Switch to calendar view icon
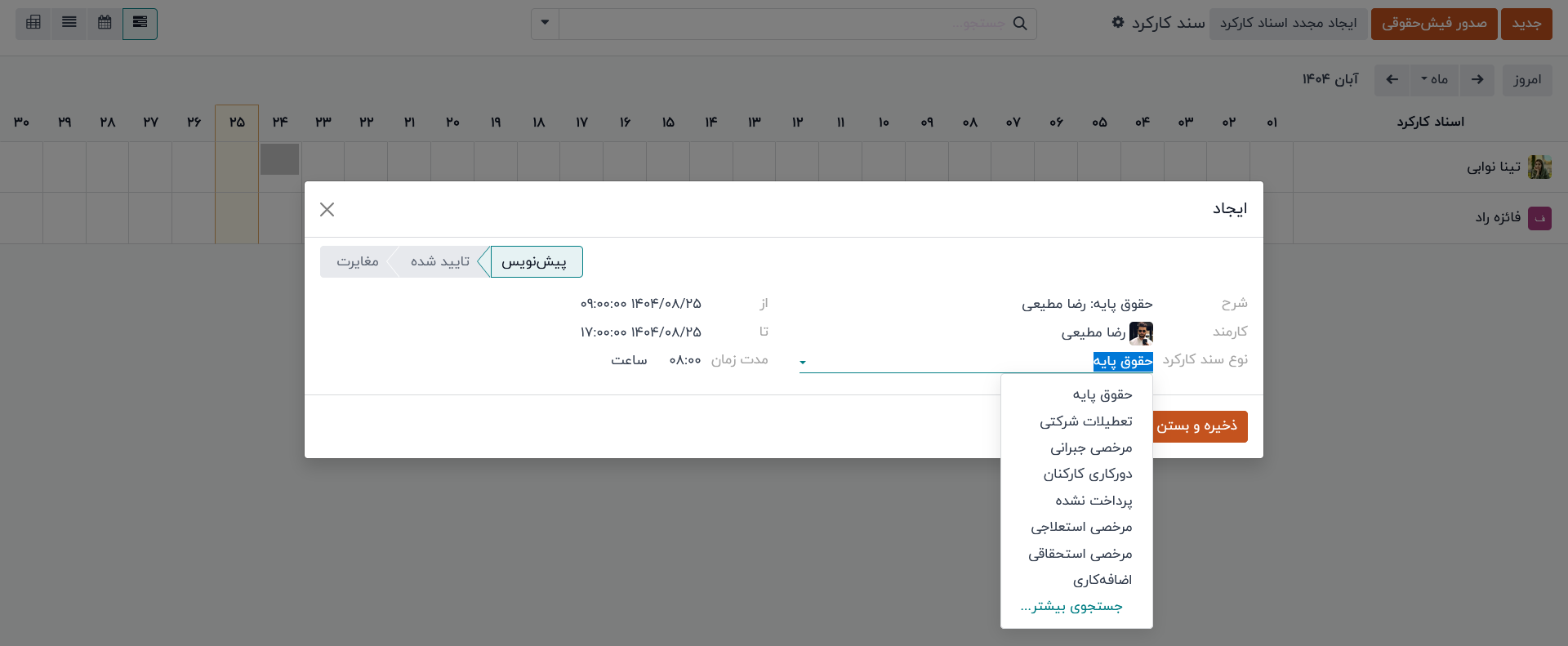The height and width of the screenshot is (646, 1568). pos(105,23)
